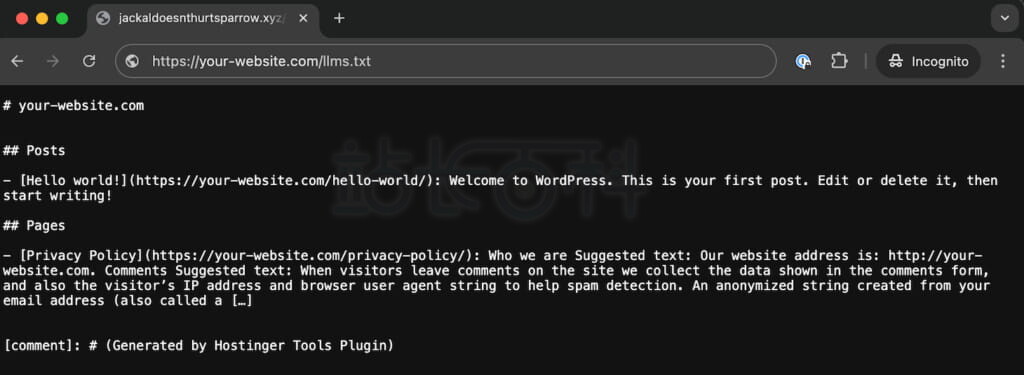The height and width of the screenshot is (375, 1024).
Task: Open Chrome three-dot menu
Action: 1003,61
